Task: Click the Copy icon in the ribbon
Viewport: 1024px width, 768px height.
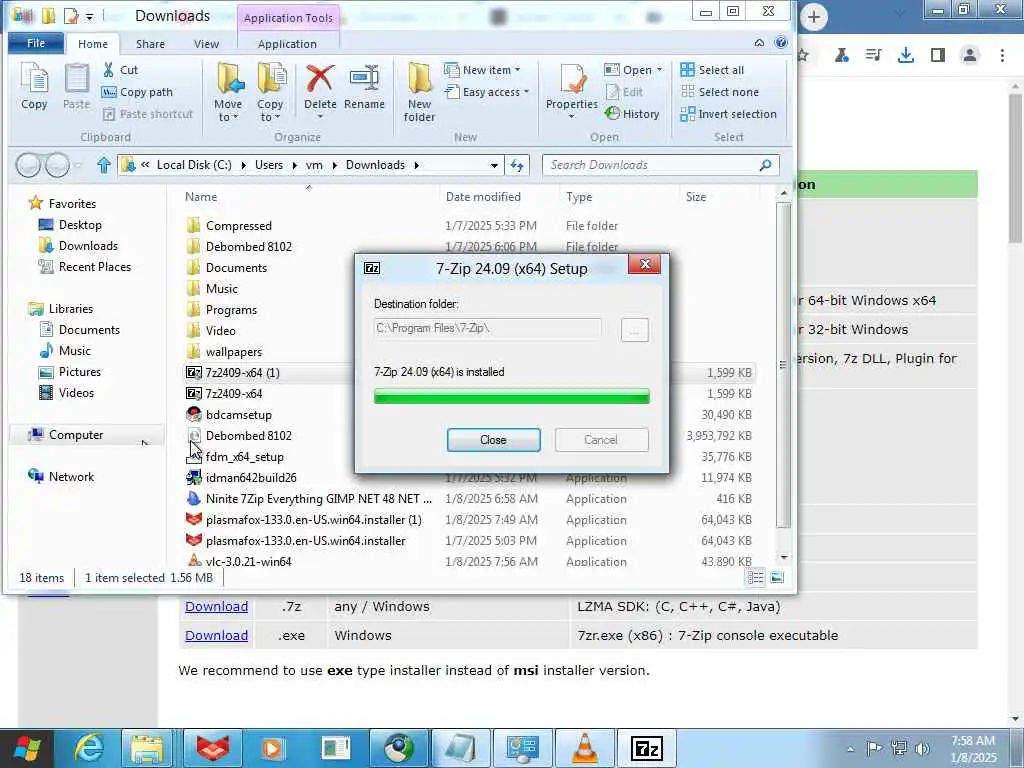Action: pos(34,87)
